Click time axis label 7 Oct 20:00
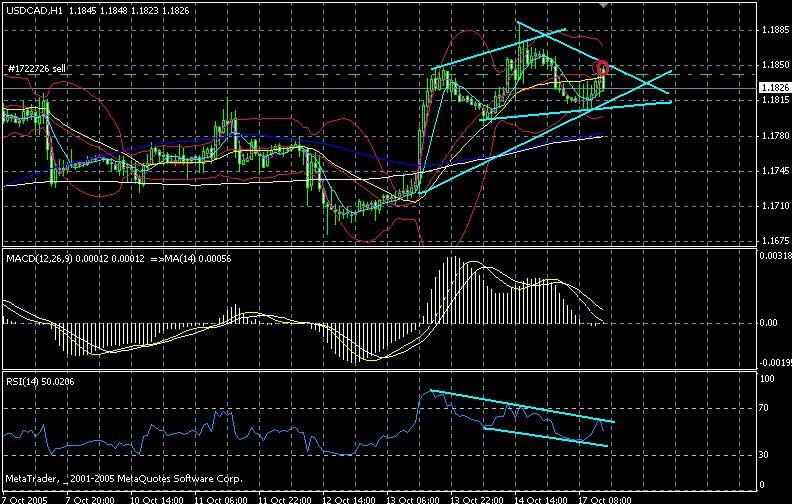The height and width of the screenshot is (504, 792). click(x=90, y=500)
